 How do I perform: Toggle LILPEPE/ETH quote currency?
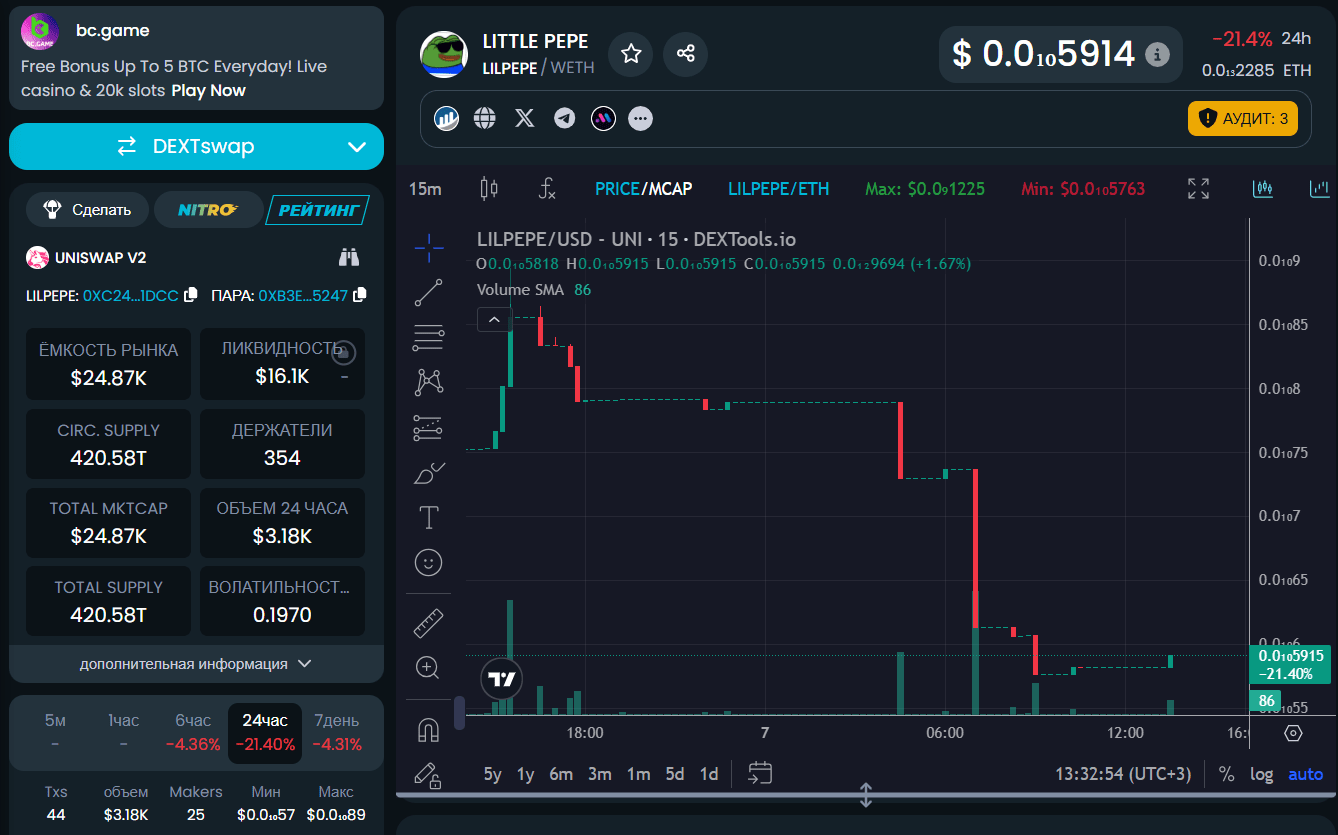click(778, 188)
